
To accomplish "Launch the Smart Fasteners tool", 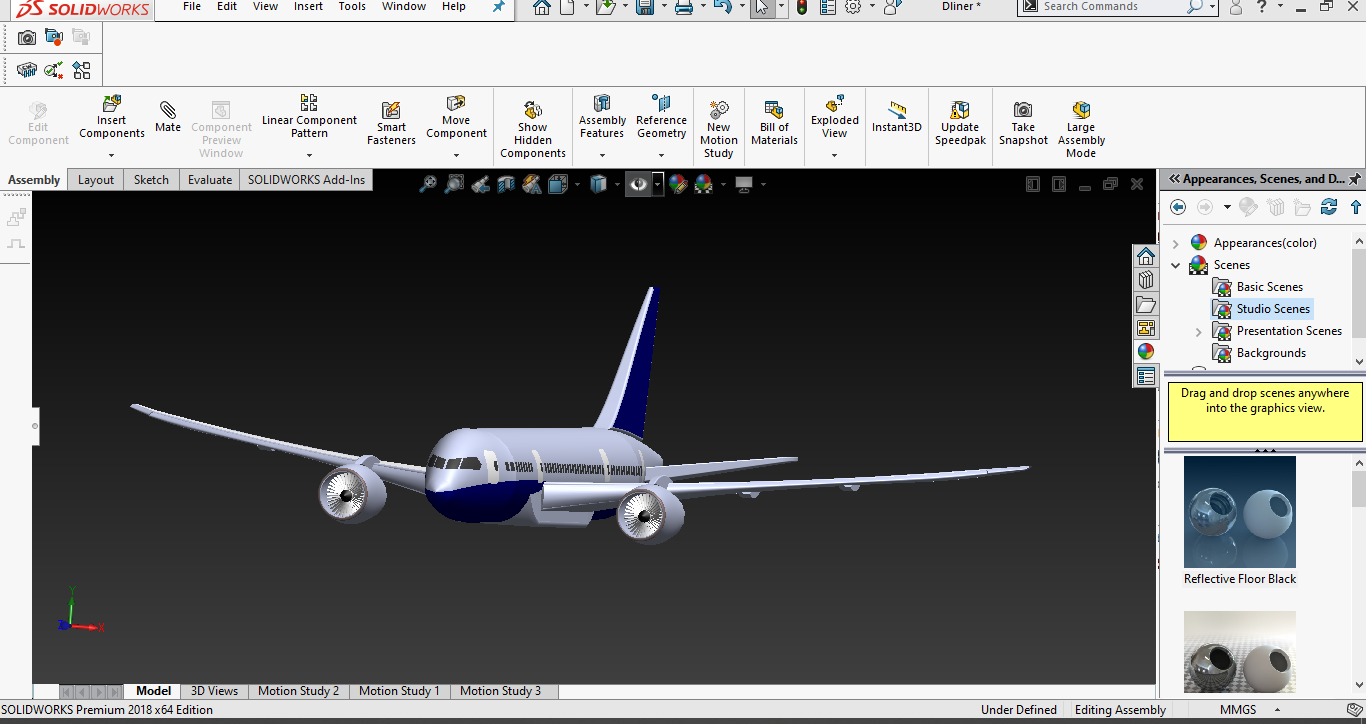I will (391, 123).
